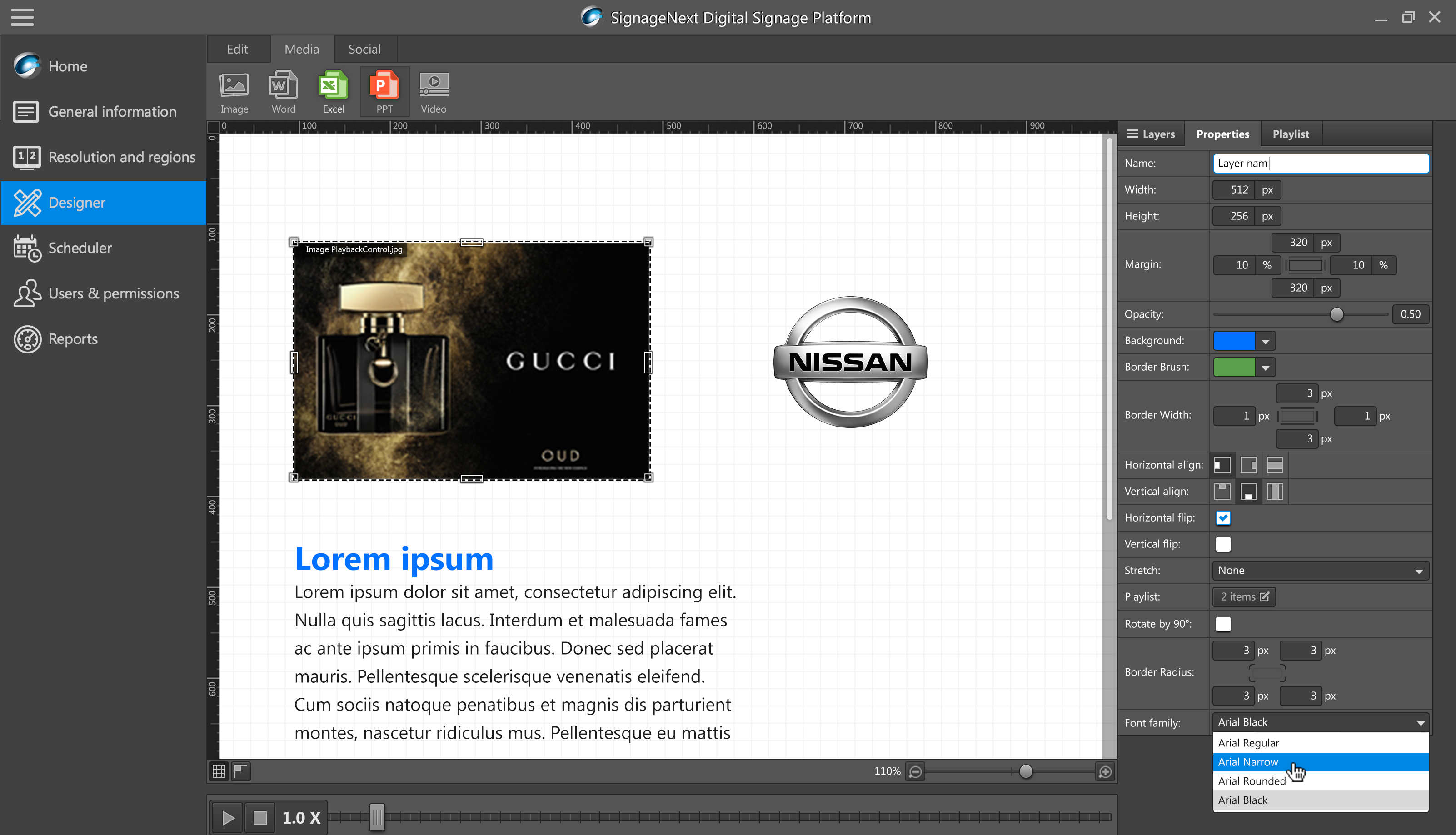The image size is (1456, 835).
Task: Insert an Image media item
Action: click(x=234, y=92)
